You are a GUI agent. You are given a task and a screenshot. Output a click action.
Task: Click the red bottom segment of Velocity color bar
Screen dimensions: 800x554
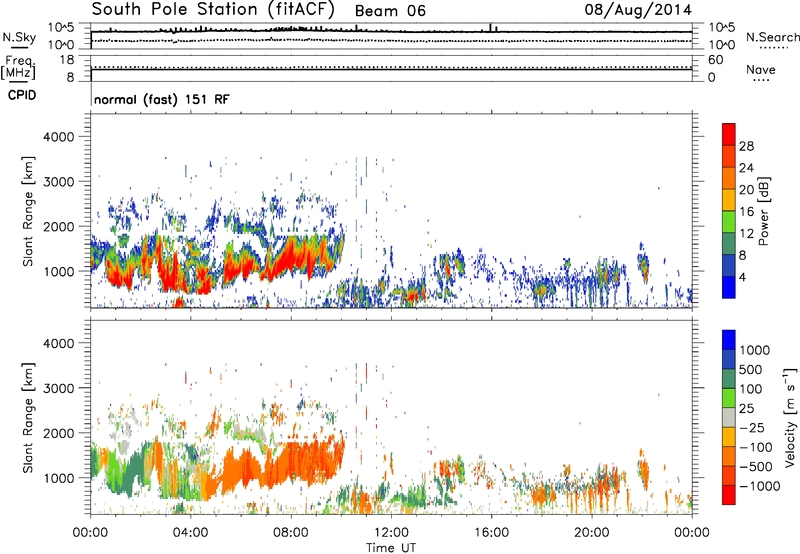click(729, 495)
